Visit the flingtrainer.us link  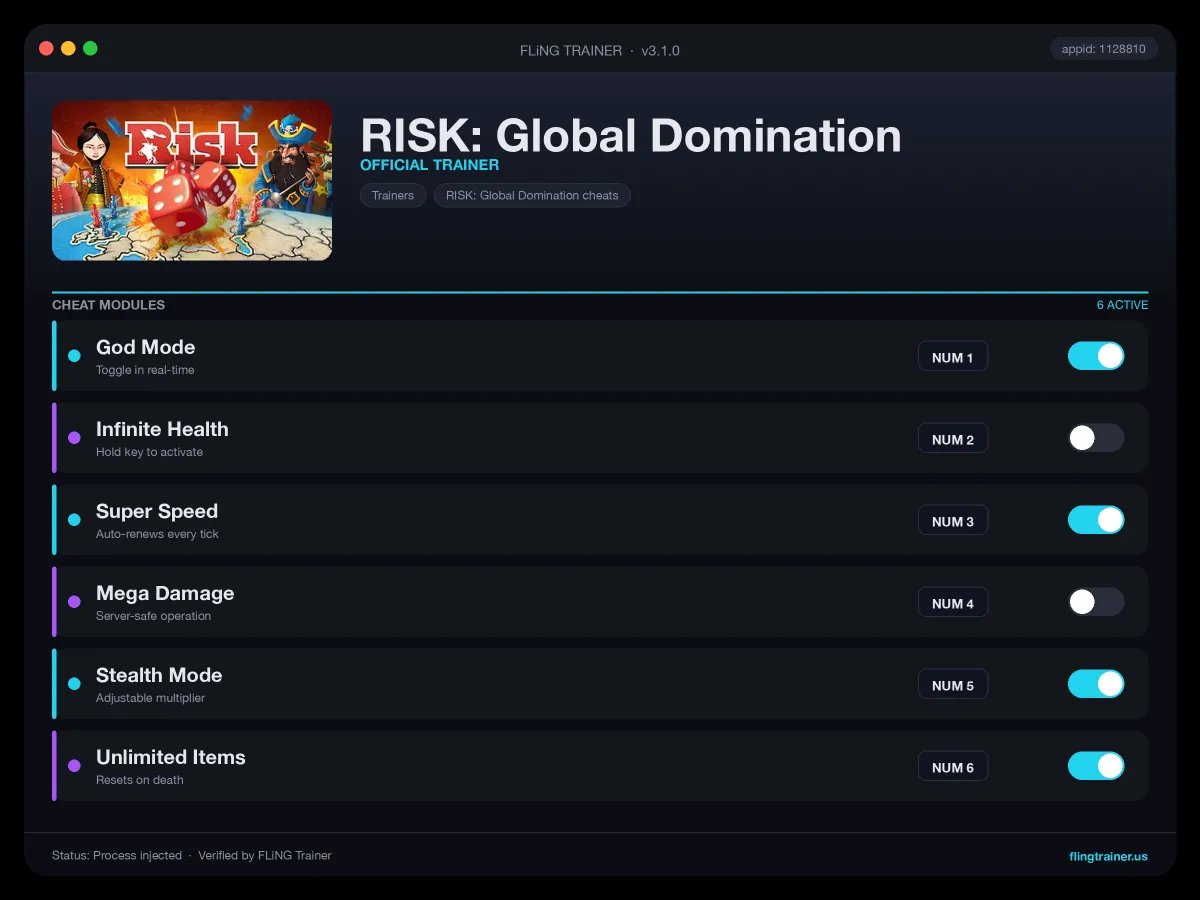pyautogui.click(x=1108, y=856)
